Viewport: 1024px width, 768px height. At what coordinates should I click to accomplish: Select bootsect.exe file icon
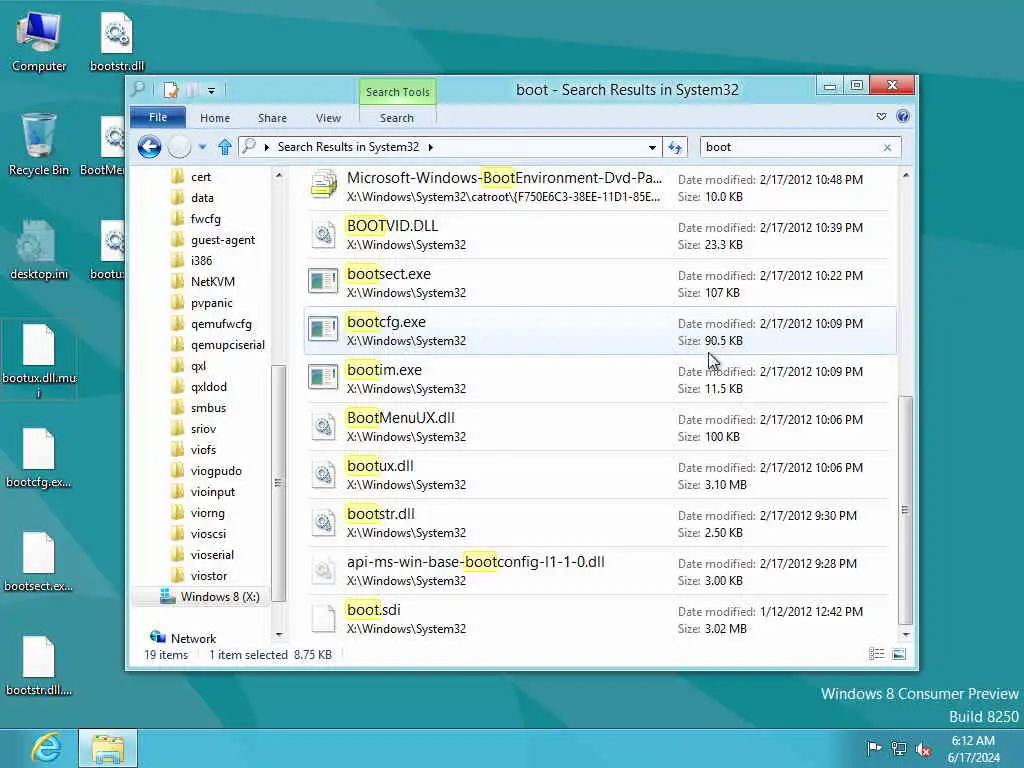pyautogui.click(x=323, y=282)
